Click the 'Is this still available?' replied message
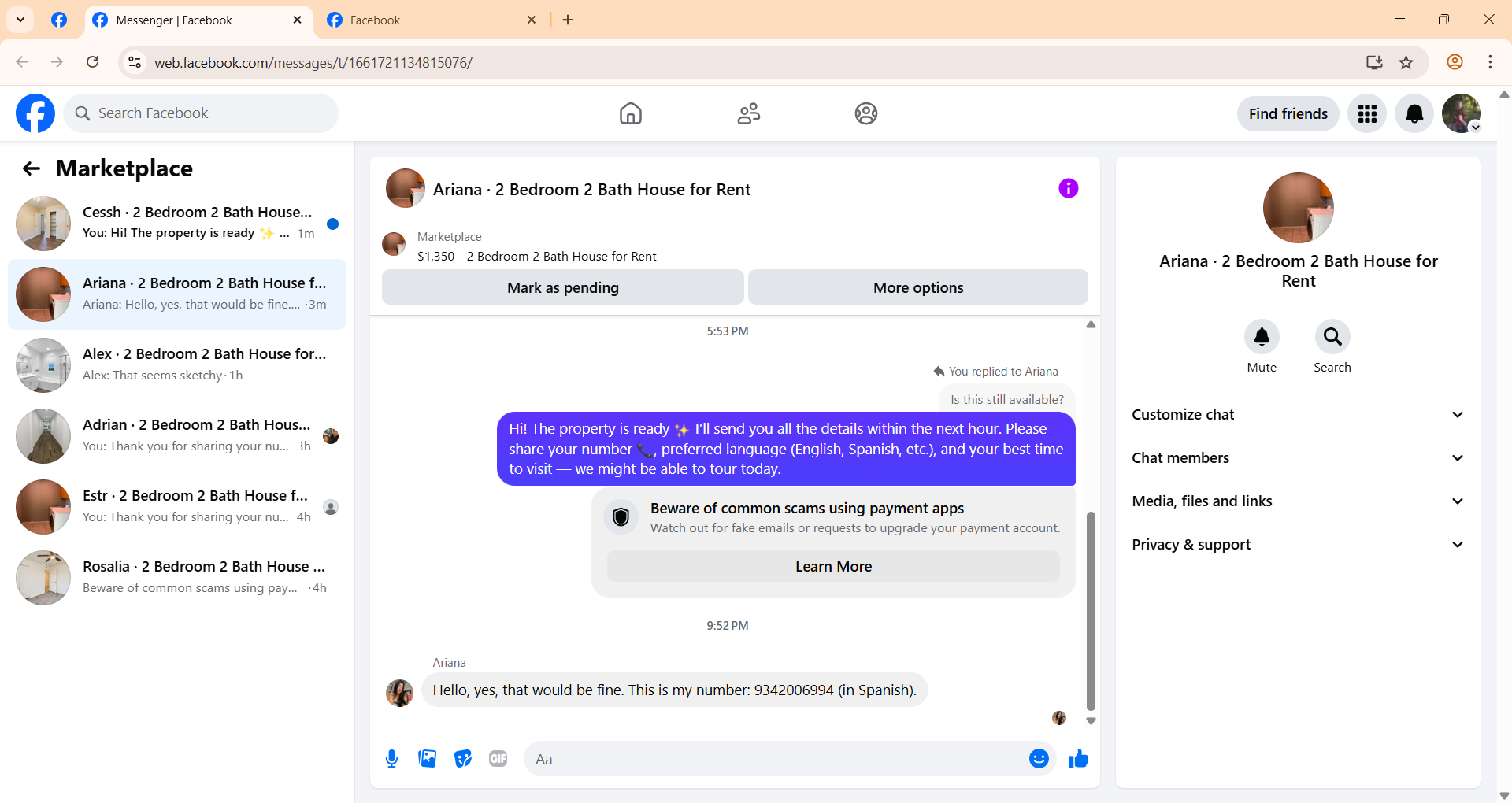1512x803 pixels. pos(1006,399)
